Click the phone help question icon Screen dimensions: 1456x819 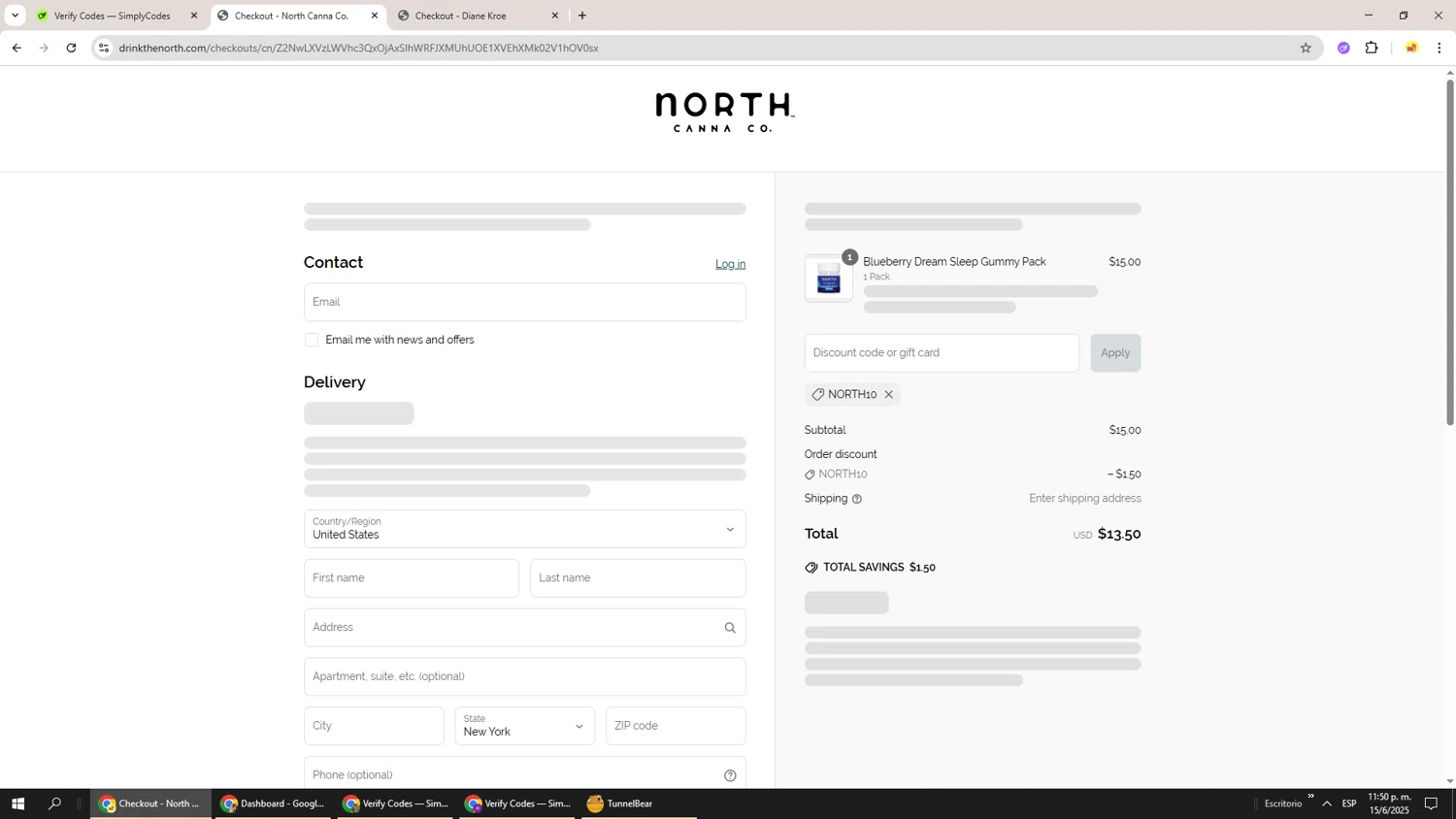coord(730,775)
